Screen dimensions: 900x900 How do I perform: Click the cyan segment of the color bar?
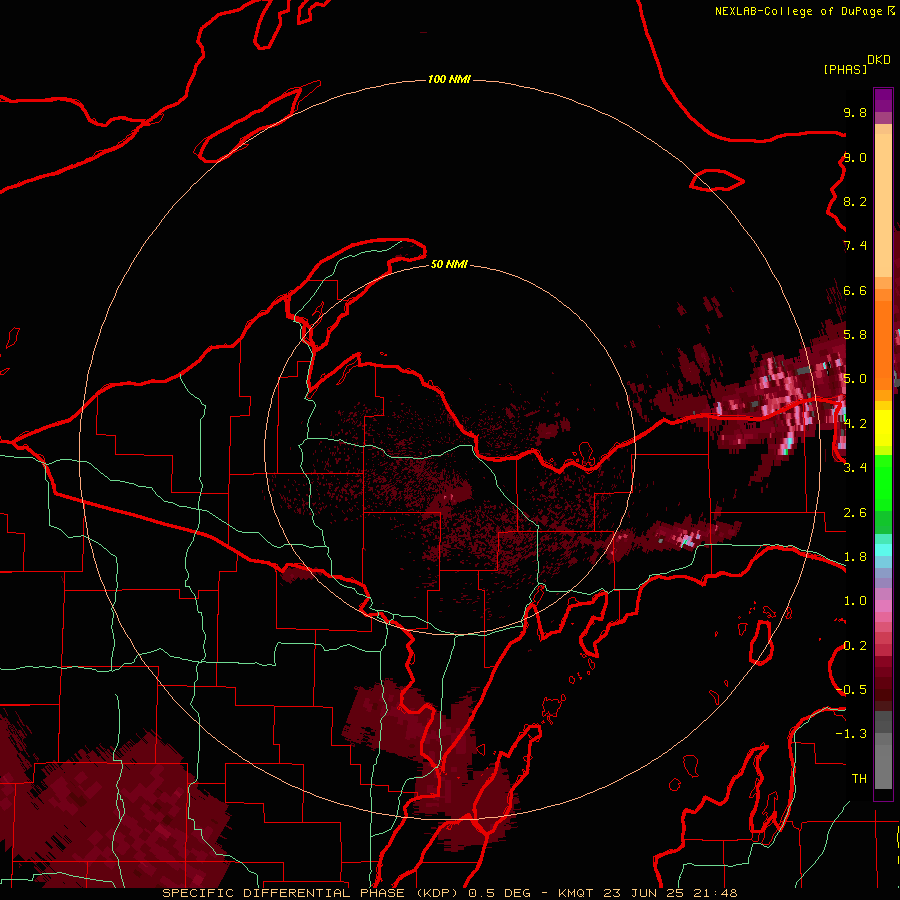pos(883,550)
